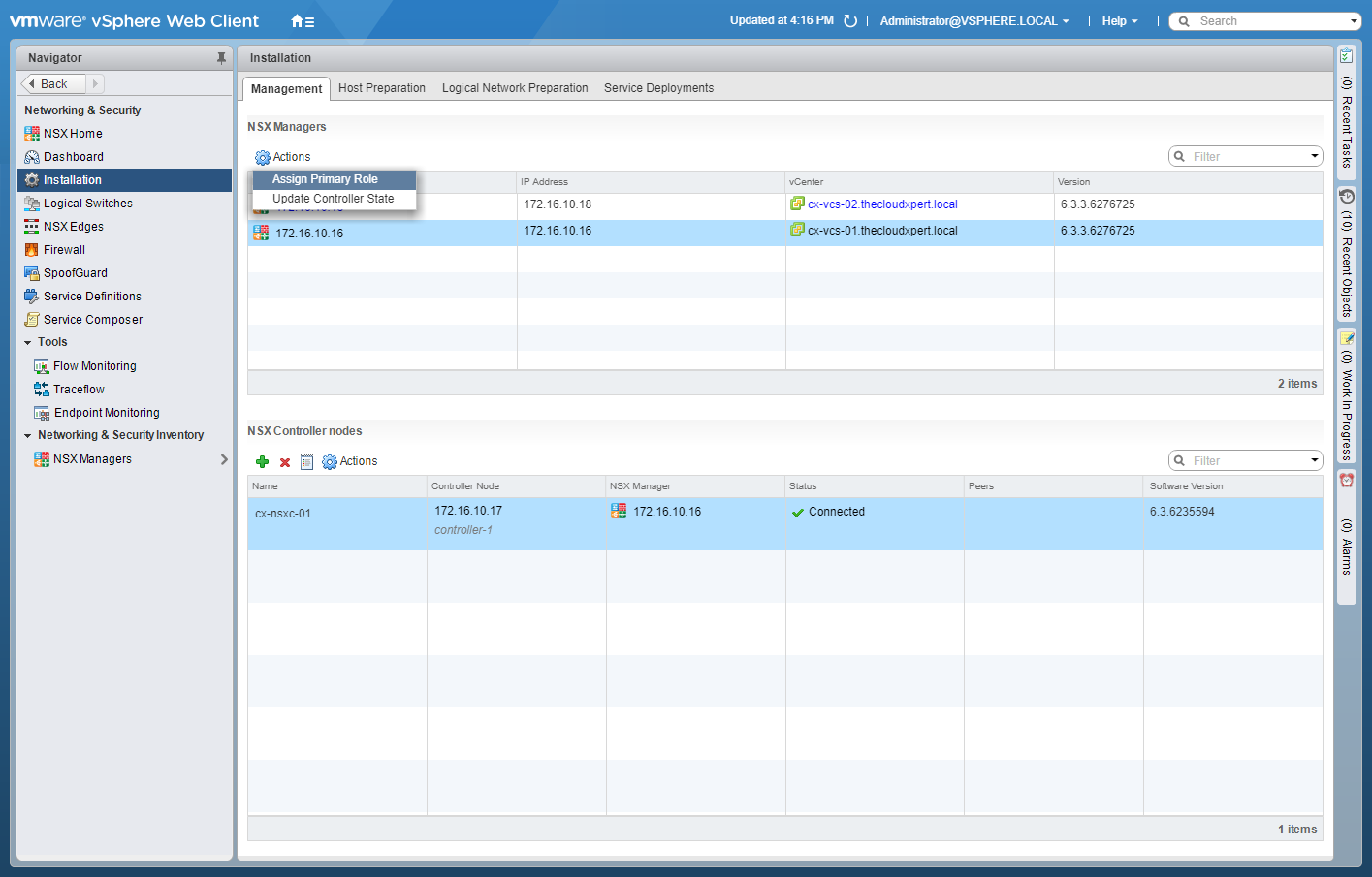This screenshot has width=1372, height=877.
Task: Expand the Help dropdown menu
Action: pos(1120,21)
